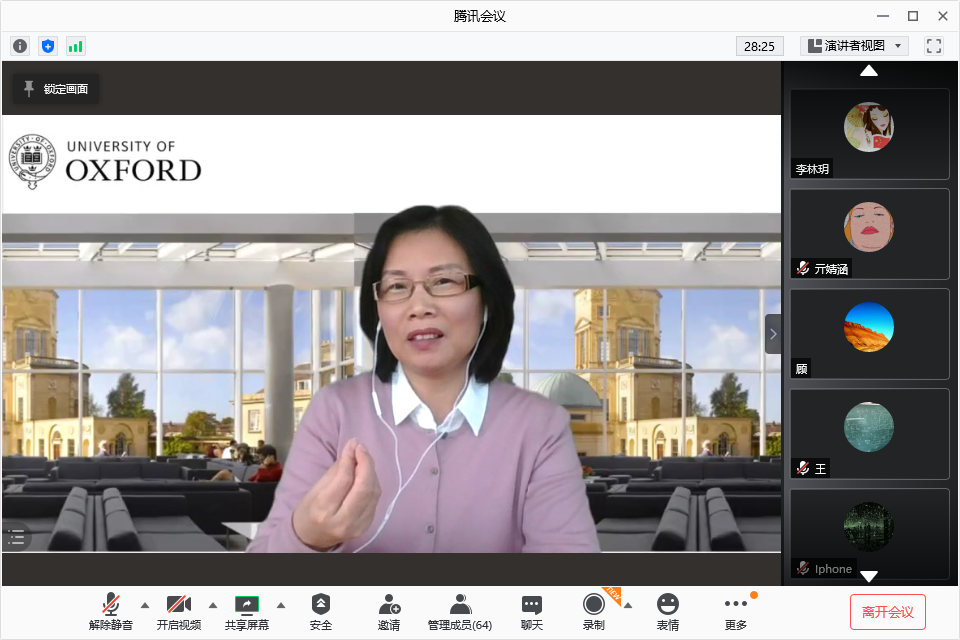Open the 演讲者视图 view dropdown

(854, 46)
